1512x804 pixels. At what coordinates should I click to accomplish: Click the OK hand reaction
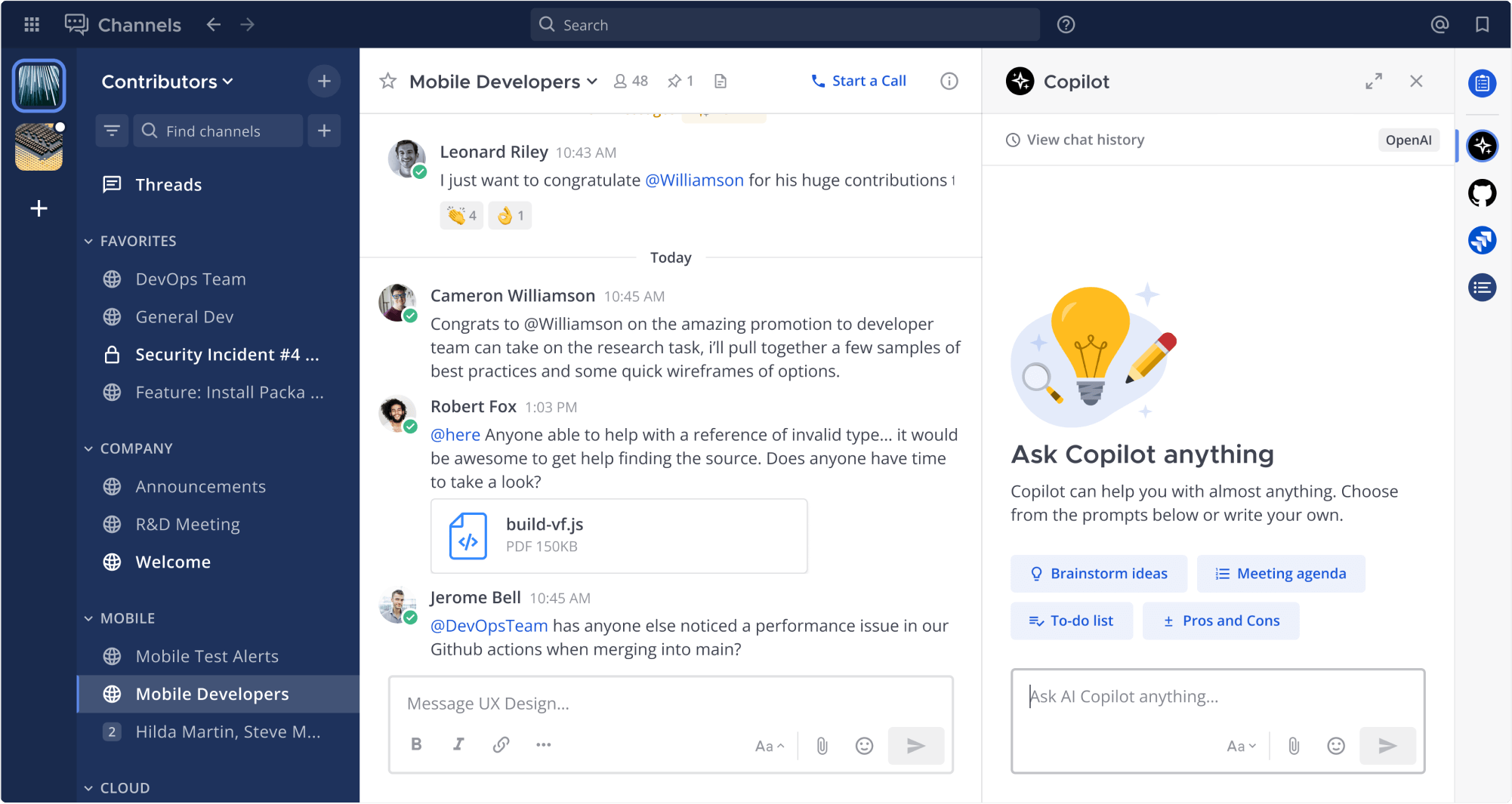pos(510,215)
